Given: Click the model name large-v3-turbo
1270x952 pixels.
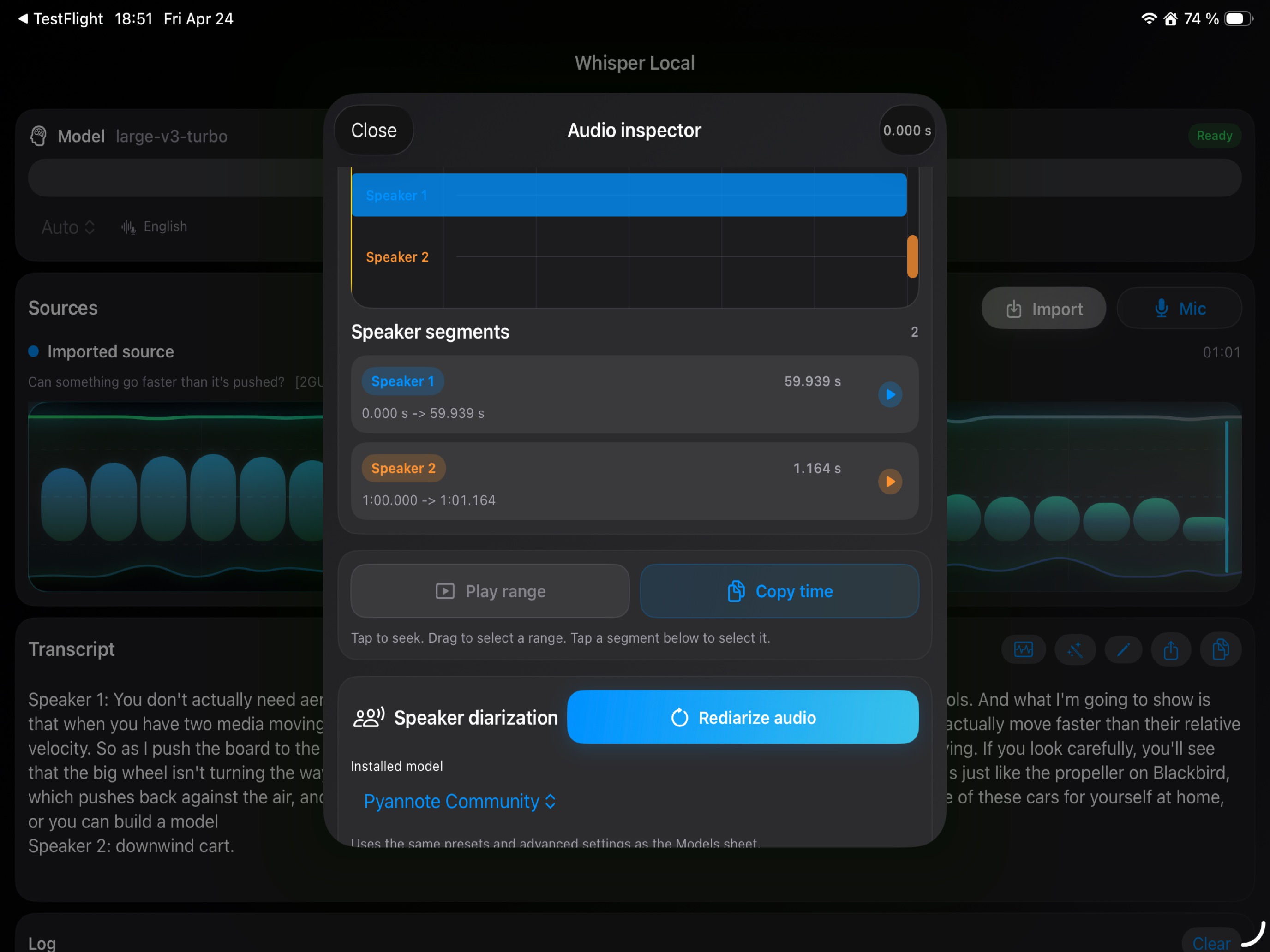Looking at the screenshot, I should [x=172, y=136].
